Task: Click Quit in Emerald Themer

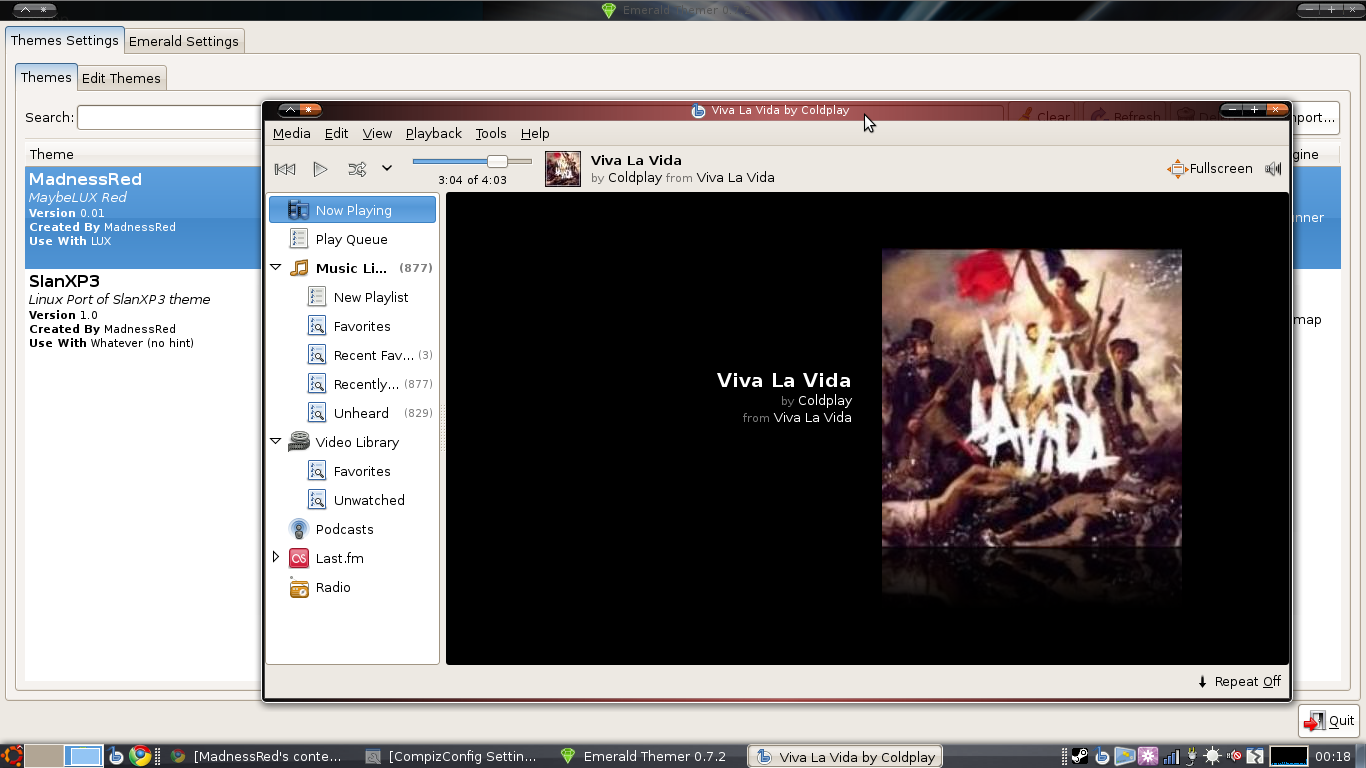Action: tap(1328, 720)
